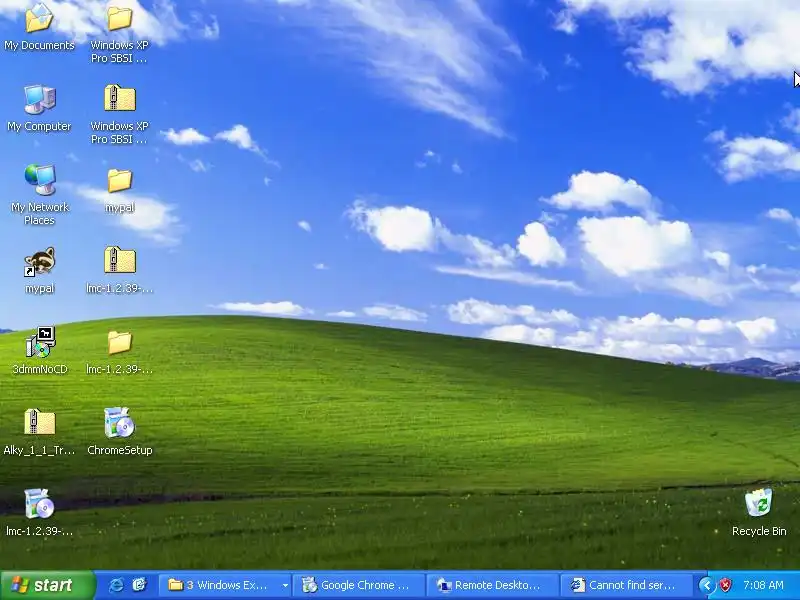Screen dimensions: 800x600
Task: Expand the Windows Explorer group dropdown arrow
Action: pyautogui.click(x=285, y=585)
